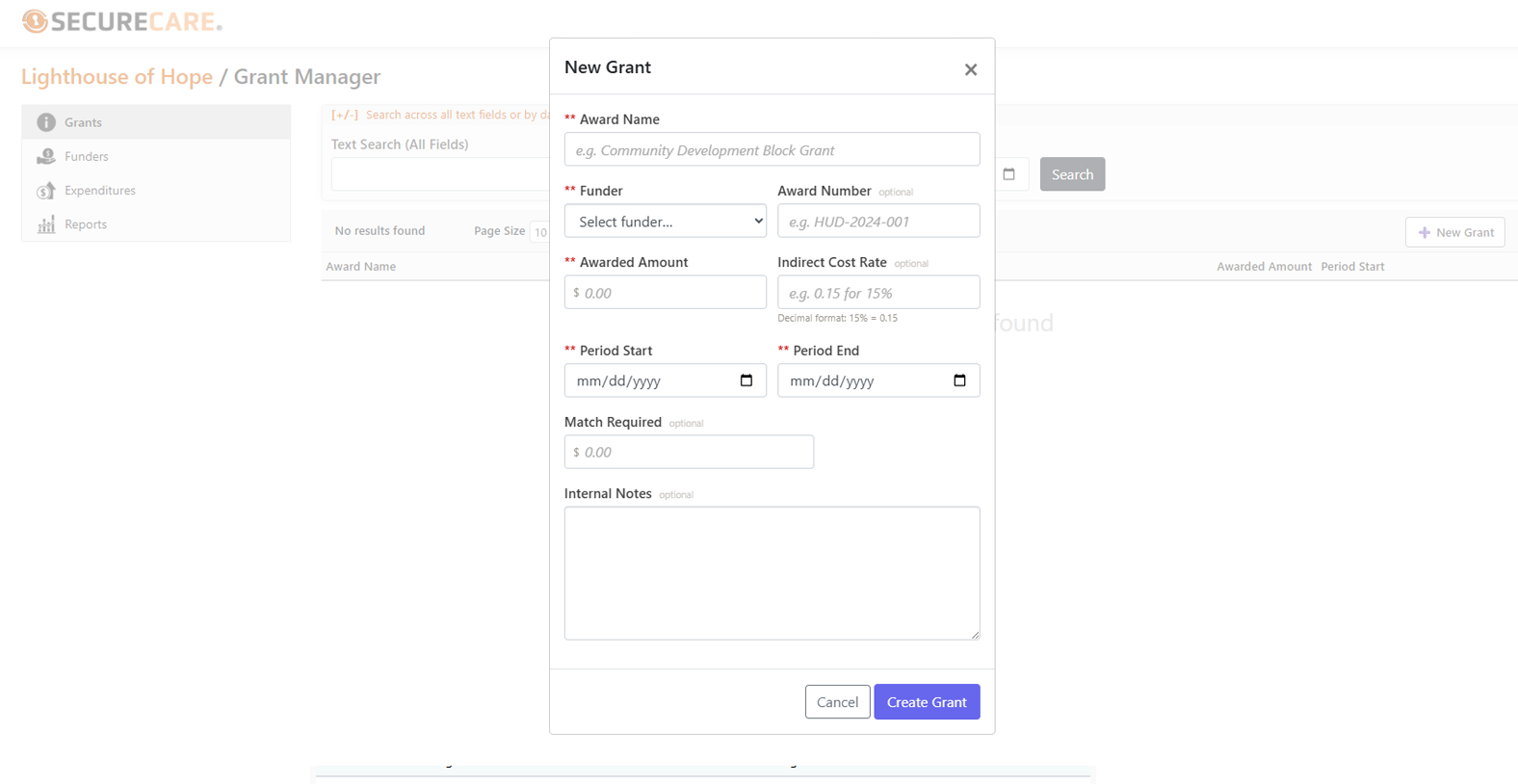Viewport: 1518px width, 784px height.
Task: Click the Decimal format hint text
Action: pos(837,318)
